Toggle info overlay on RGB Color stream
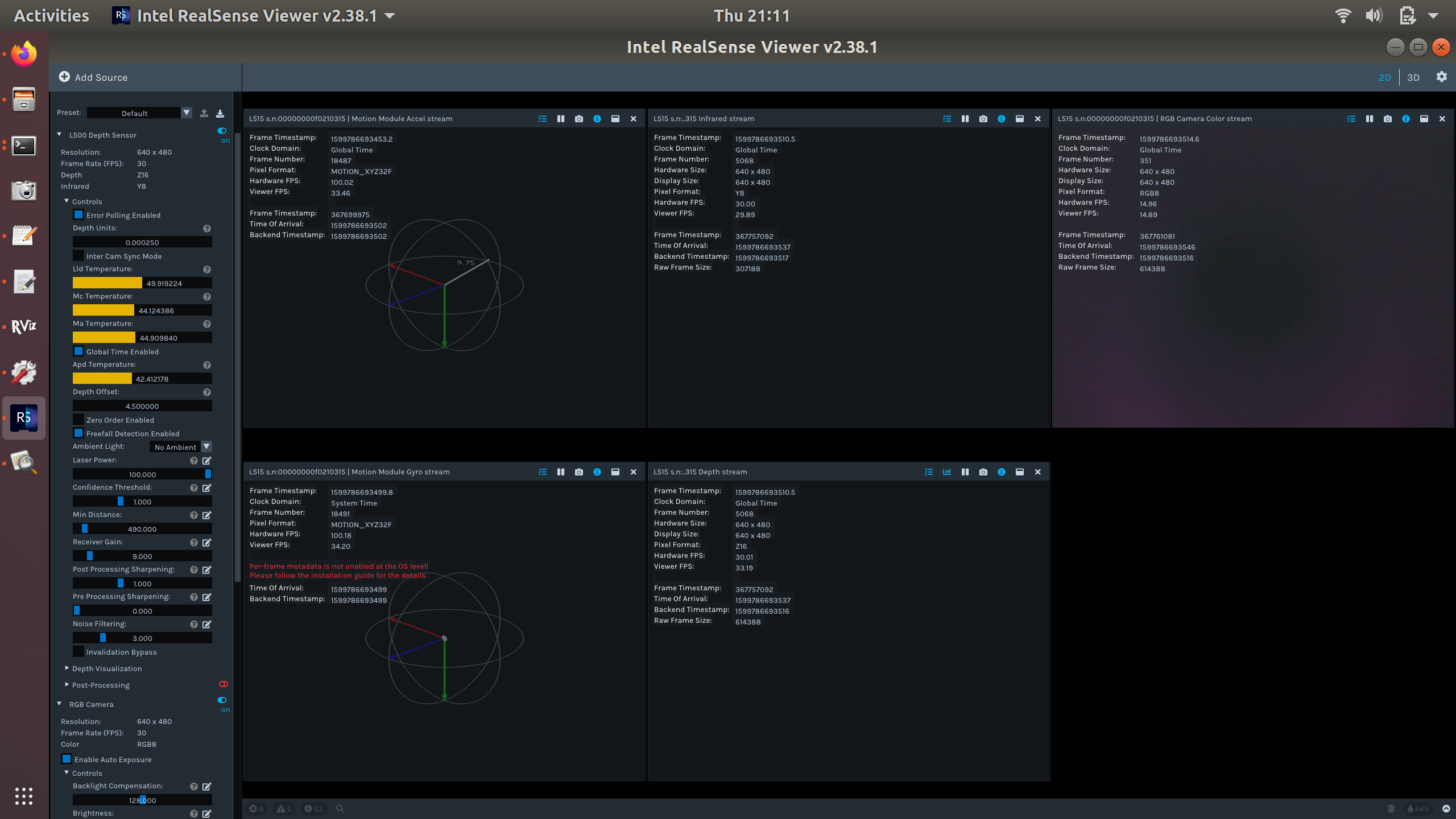The image size is (1456, 819). pos(1405,119)
